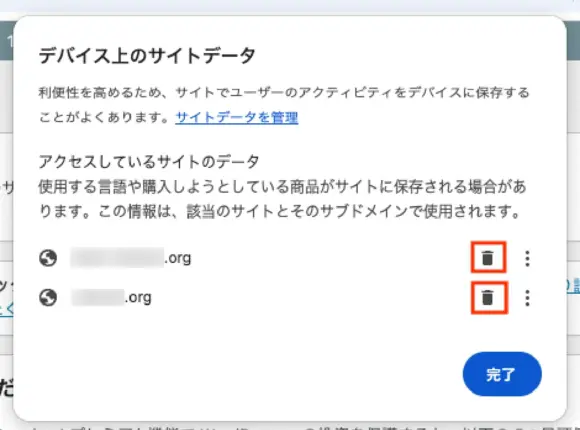Open more options for second .org site

click(527, 298)
